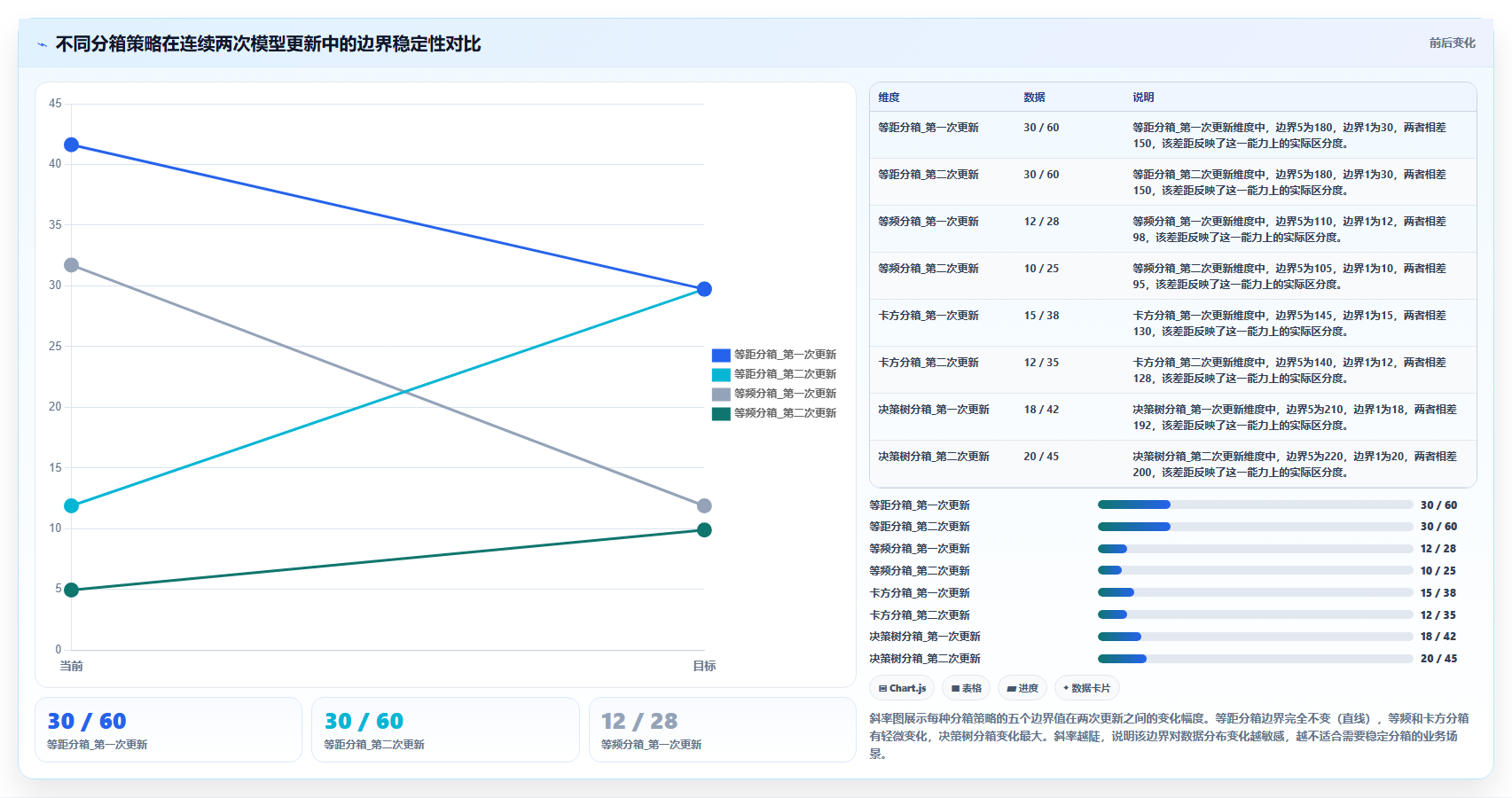Select table row 等频分箱_第一次更新
The height and width of the screenshot is (798, 1512).
1173,229
